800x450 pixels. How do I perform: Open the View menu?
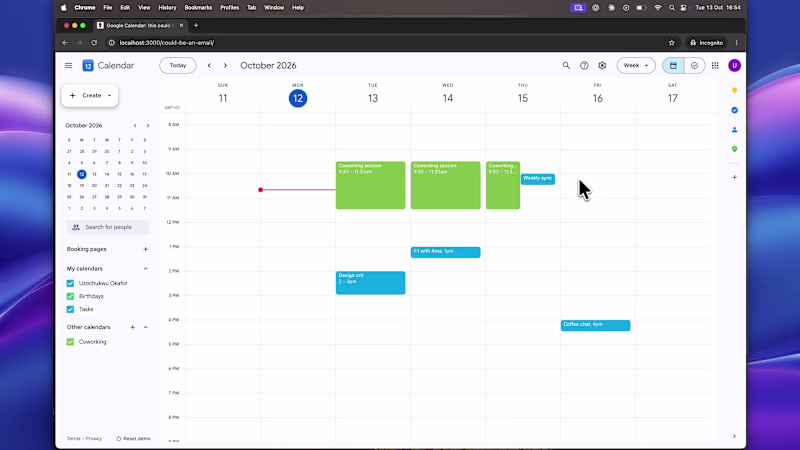click(144, 8)
